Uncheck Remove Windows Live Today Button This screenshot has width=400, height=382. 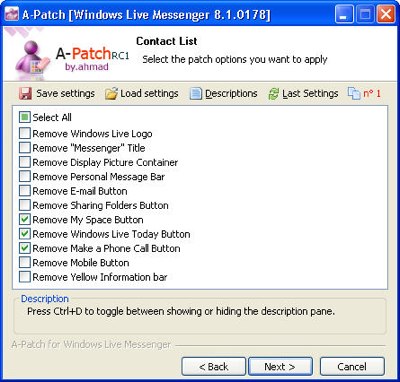(25, 234)
